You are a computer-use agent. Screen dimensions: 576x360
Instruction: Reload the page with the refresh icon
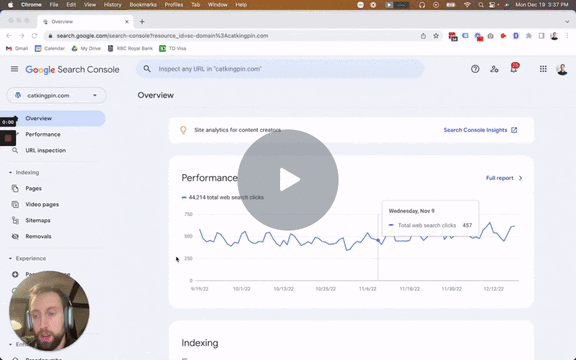pos(35,36)
